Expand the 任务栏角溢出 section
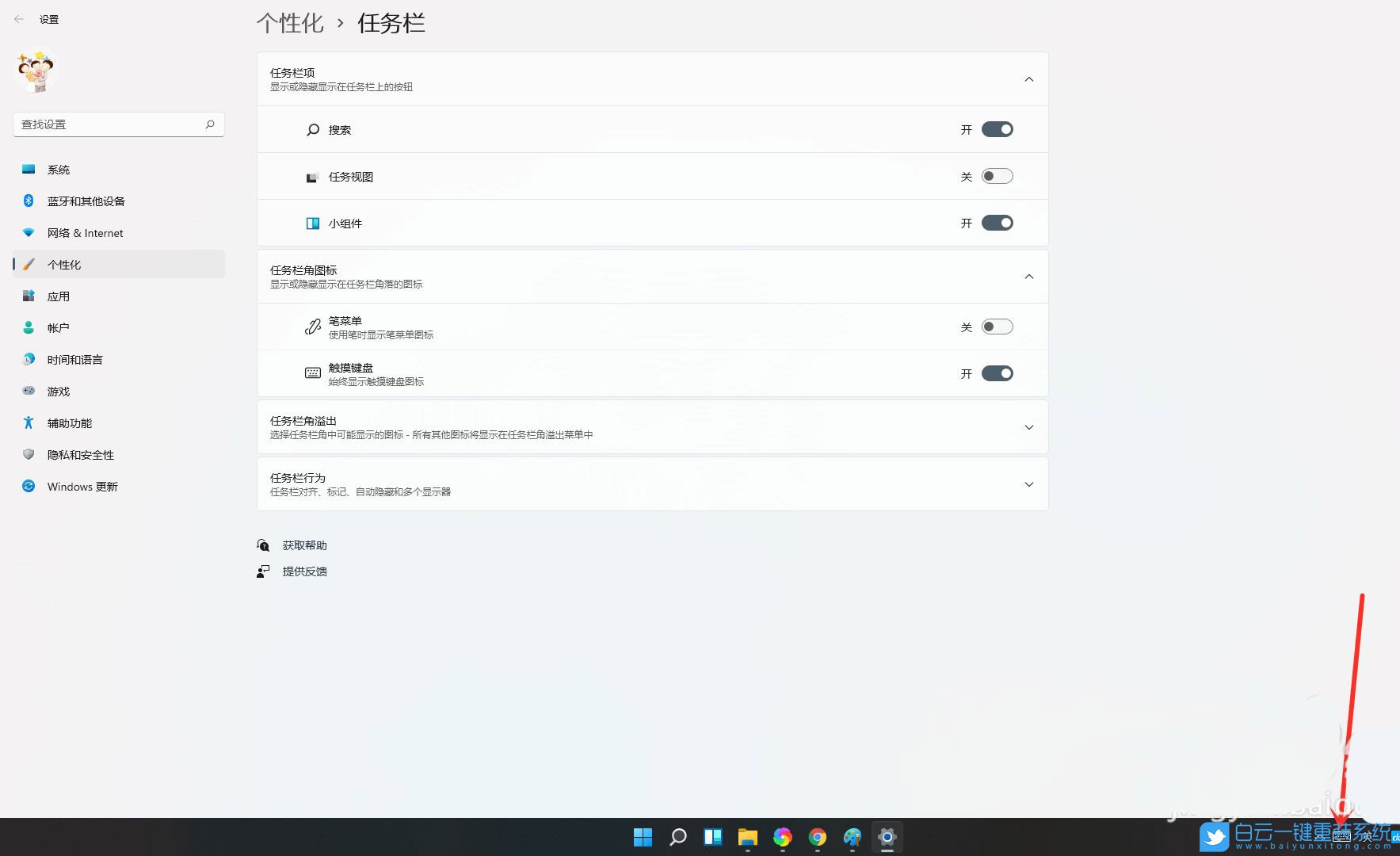Image resolution: width=1400 pixels, height=856 pixels. point(1028,427)
